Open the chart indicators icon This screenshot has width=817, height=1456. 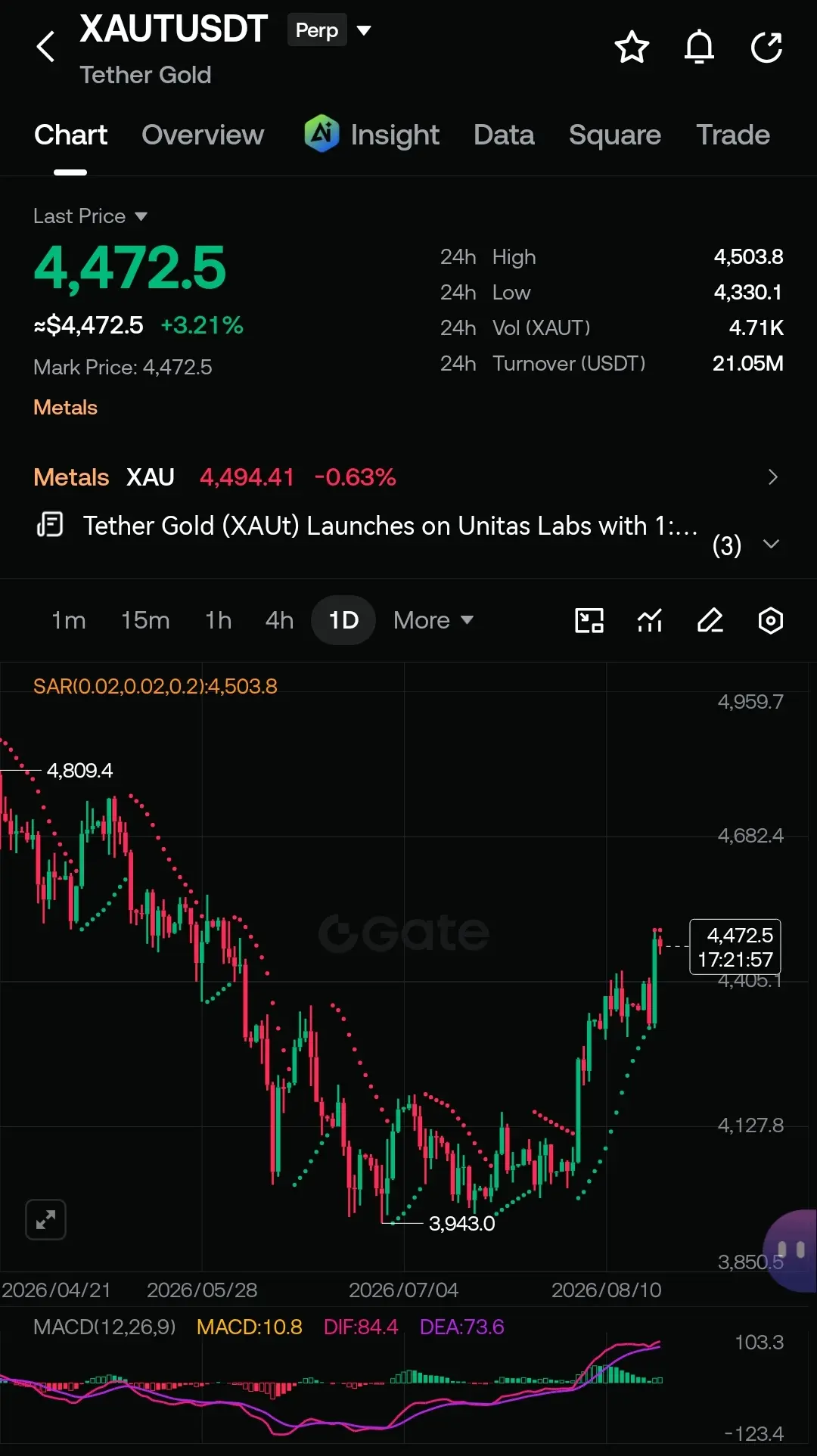coord(650,620)
